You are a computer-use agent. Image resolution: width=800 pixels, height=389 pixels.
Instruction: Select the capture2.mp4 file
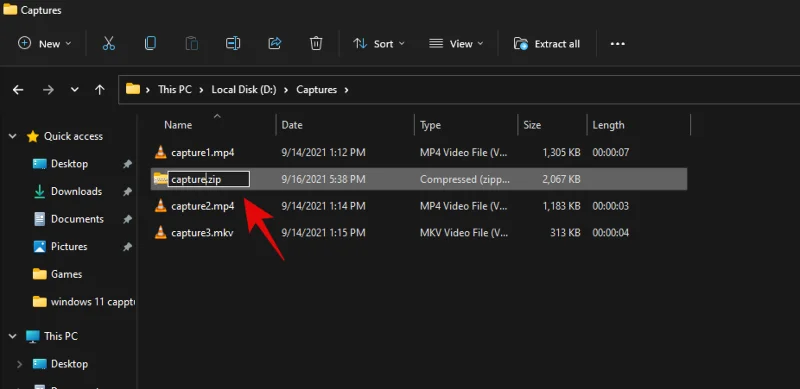click(203, 206)
